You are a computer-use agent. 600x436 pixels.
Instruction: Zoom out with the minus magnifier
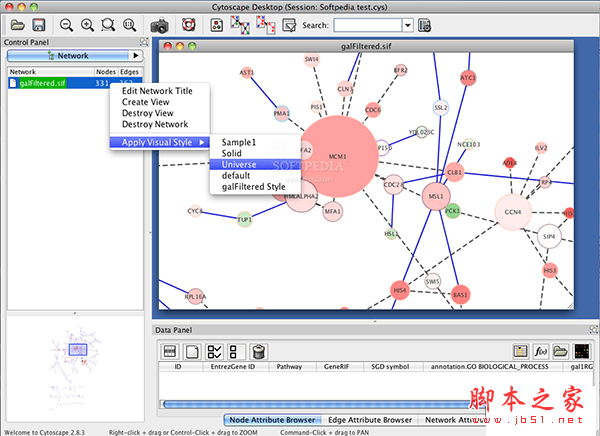pos(67,25)
